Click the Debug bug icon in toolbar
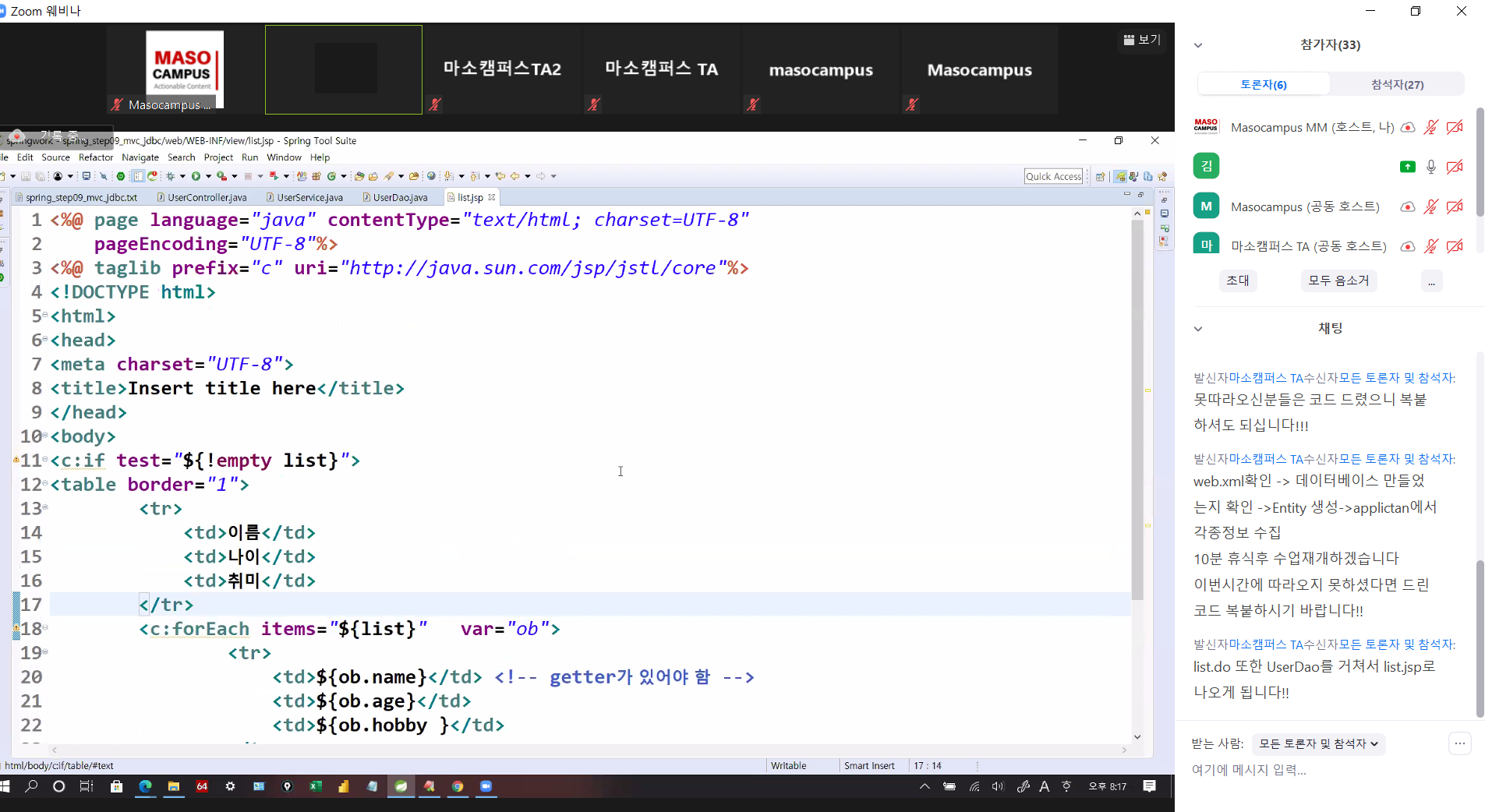Viewport: 1485px width, 812px height. click(171, 176)
